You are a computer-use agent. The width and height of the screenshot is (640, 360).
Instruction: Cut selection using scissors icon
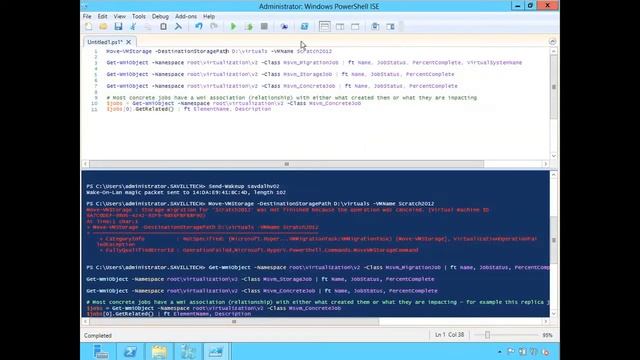pyautogui.click(x=133, y=27)
